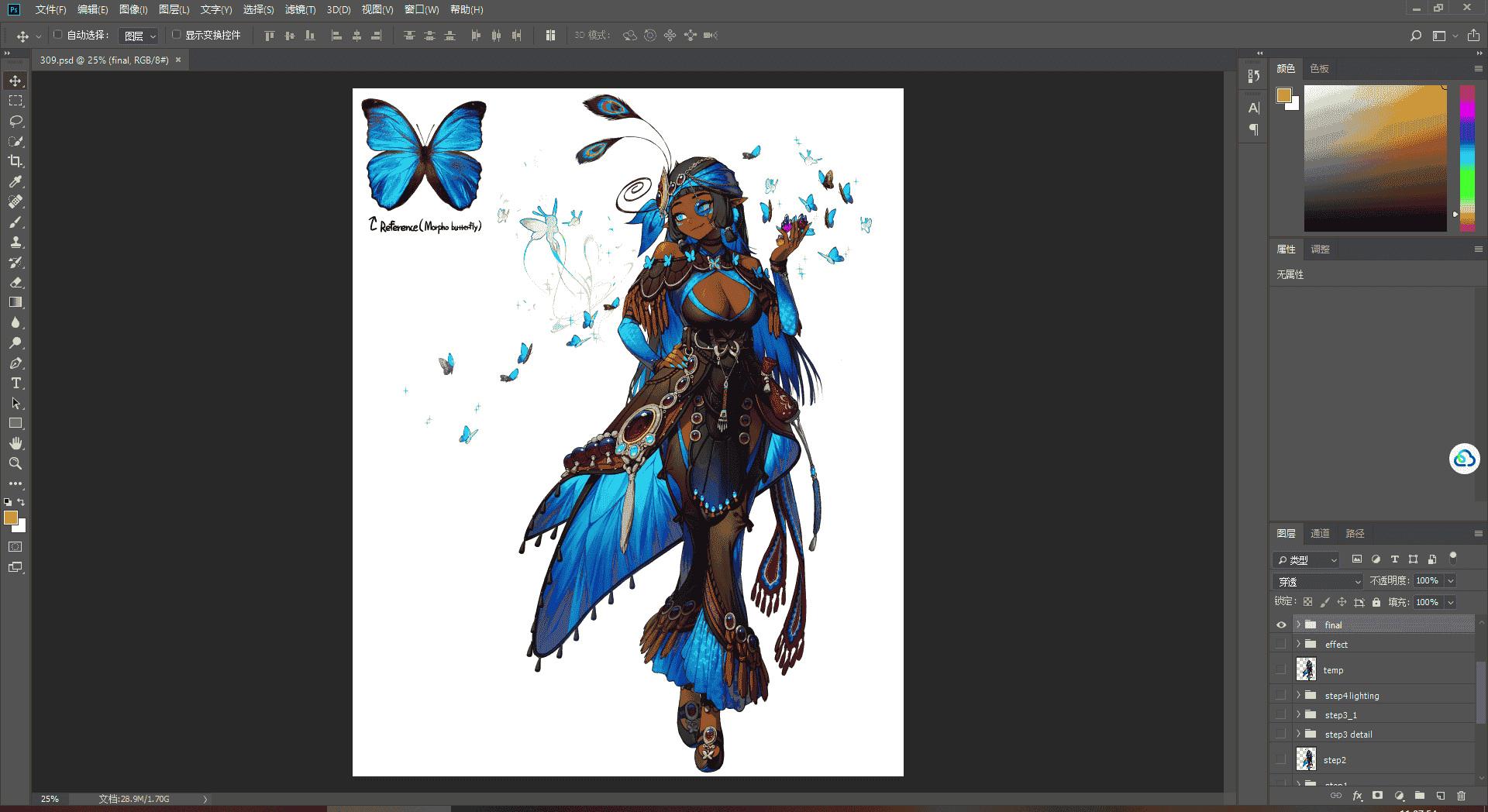Show the step4 lighting group
Screen dimensions: 1488x812
point(1281,695)
